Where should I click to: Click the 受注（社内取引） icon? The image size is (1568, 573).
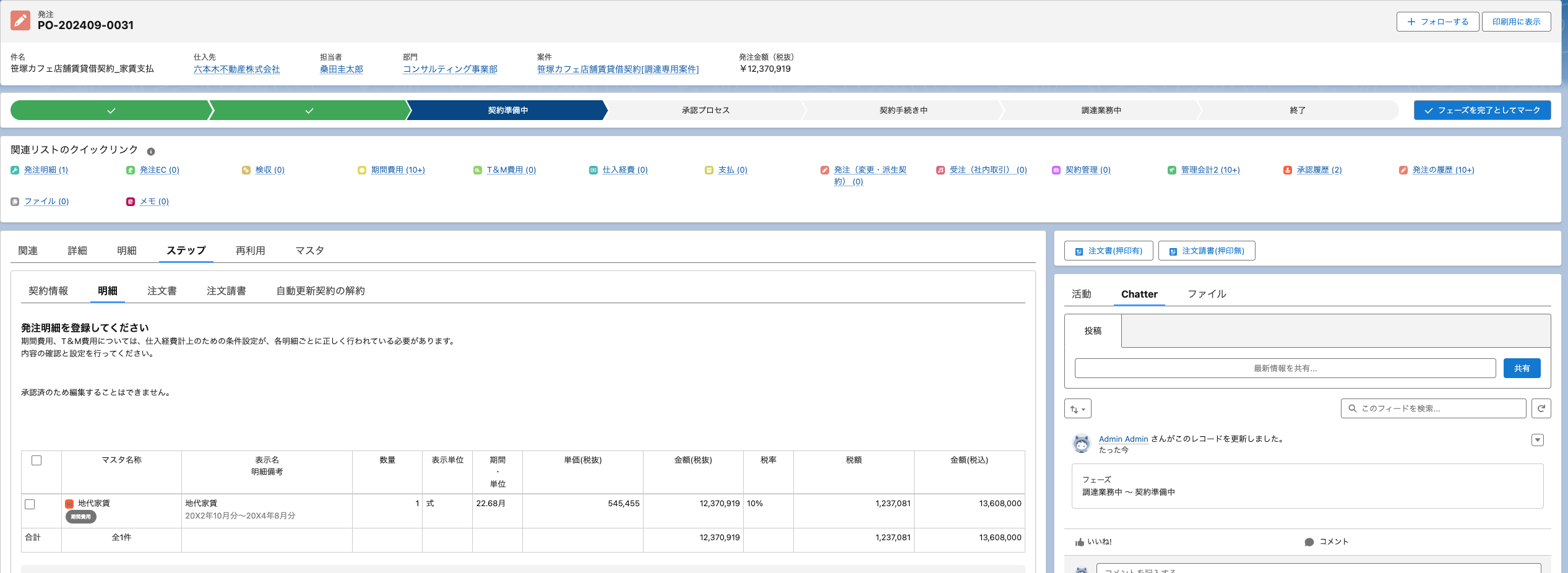coord(941,170)
